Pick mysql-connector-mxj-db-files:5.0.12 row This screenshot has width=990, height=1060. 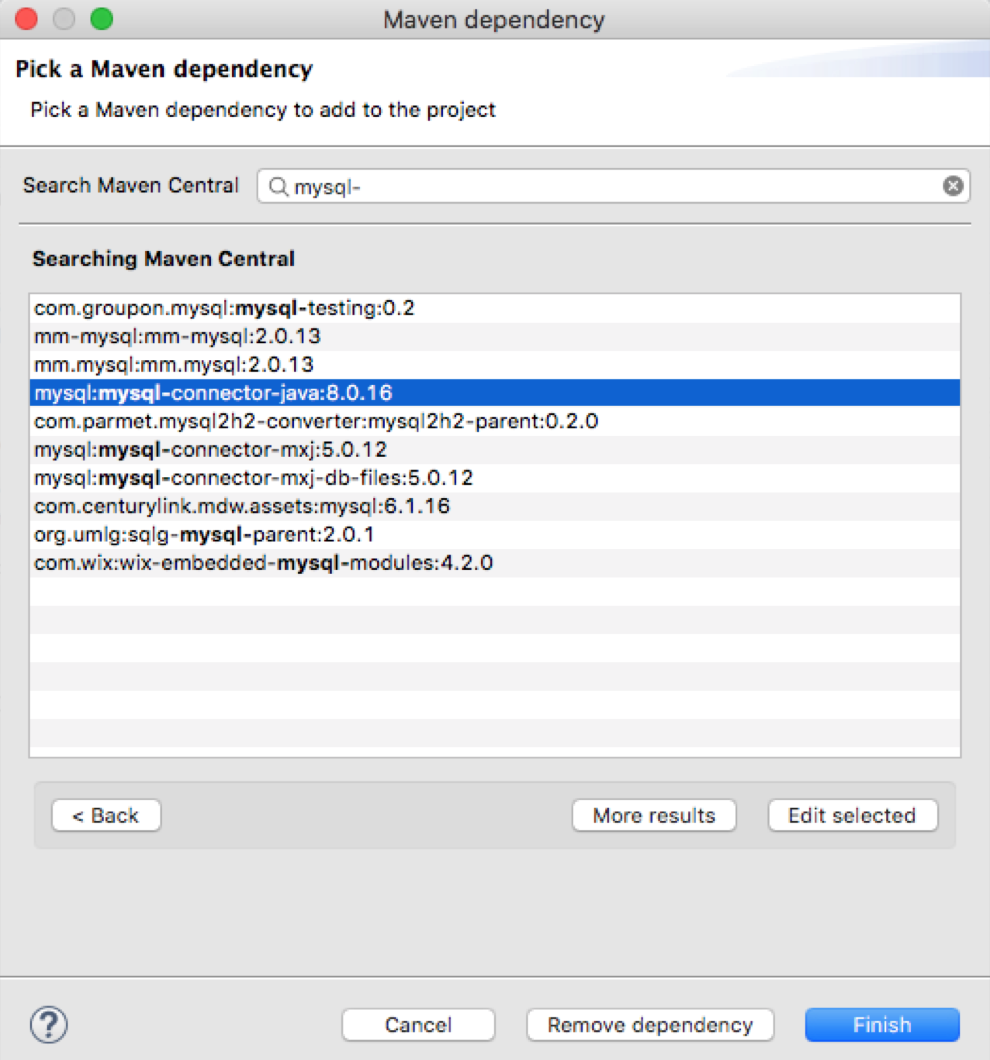[x=494, y=478]
